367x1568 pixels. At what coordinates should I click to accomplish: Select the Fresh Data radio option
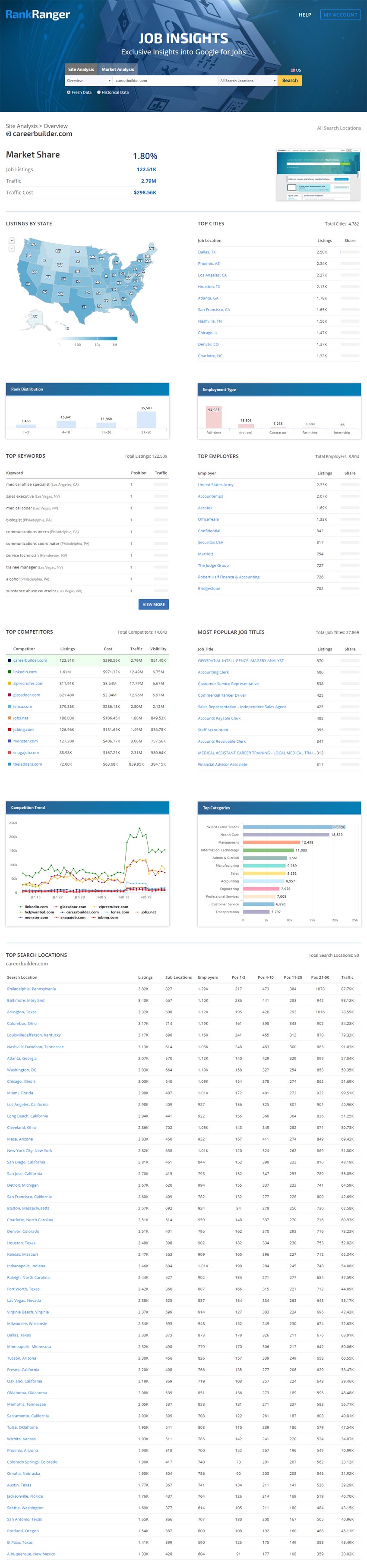point(68,92)
